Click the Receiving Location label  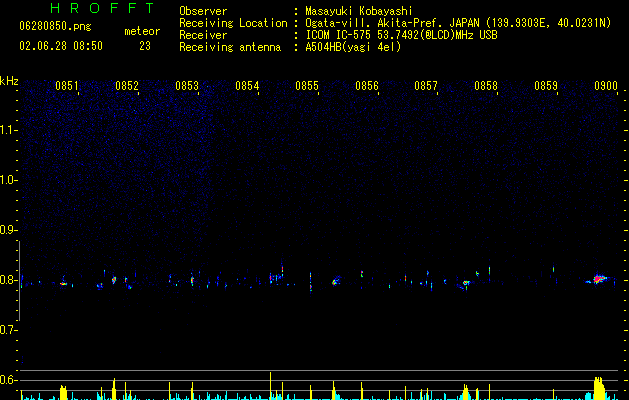click(x=233, y=23)
